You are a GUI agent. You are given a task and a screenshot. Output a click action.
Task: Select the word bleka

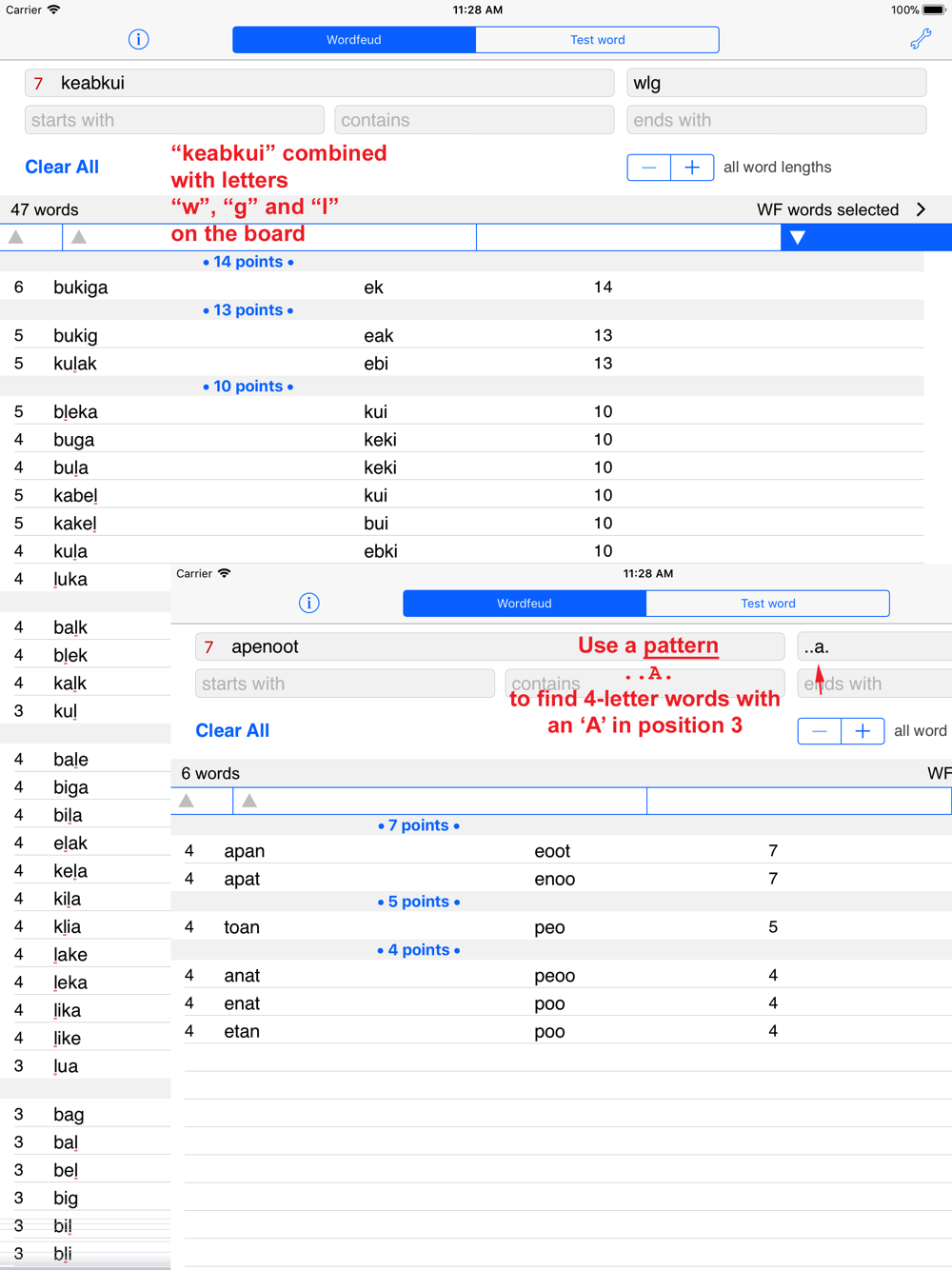click(76, 412)
